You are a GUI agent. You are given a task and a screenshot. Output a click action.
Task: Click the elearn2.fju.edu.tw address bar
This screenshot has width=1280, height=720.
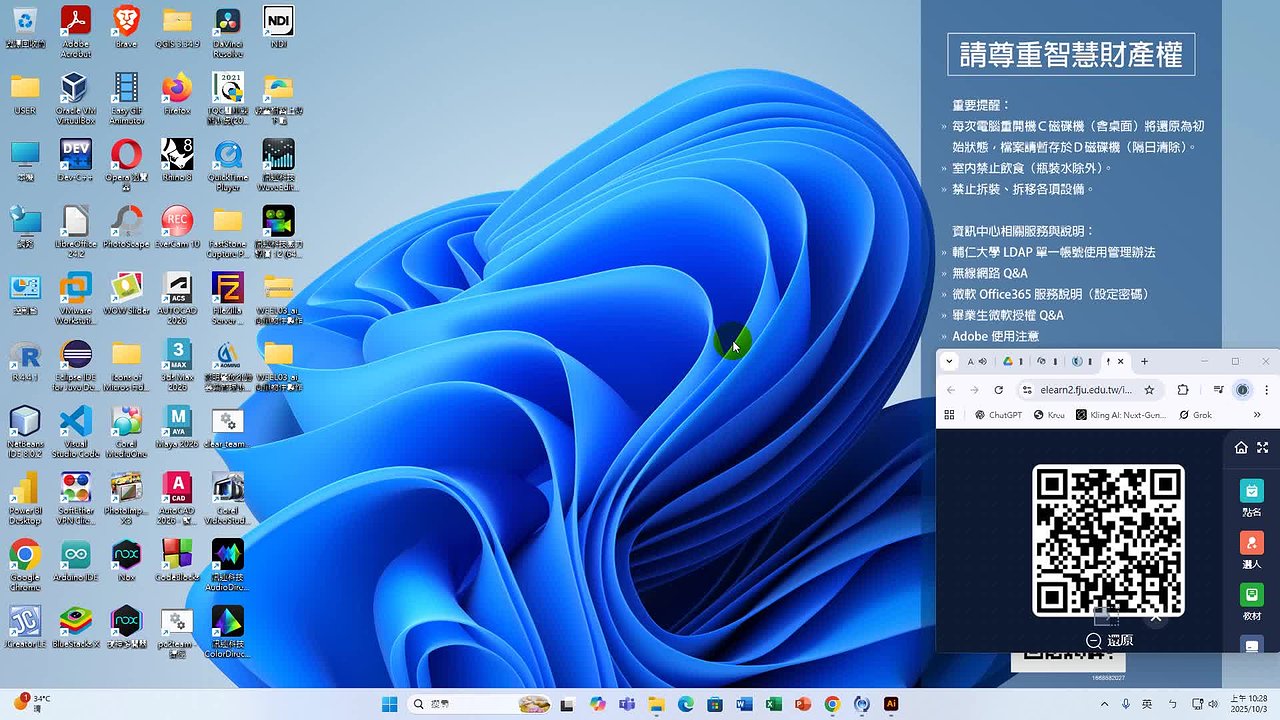1088,390
